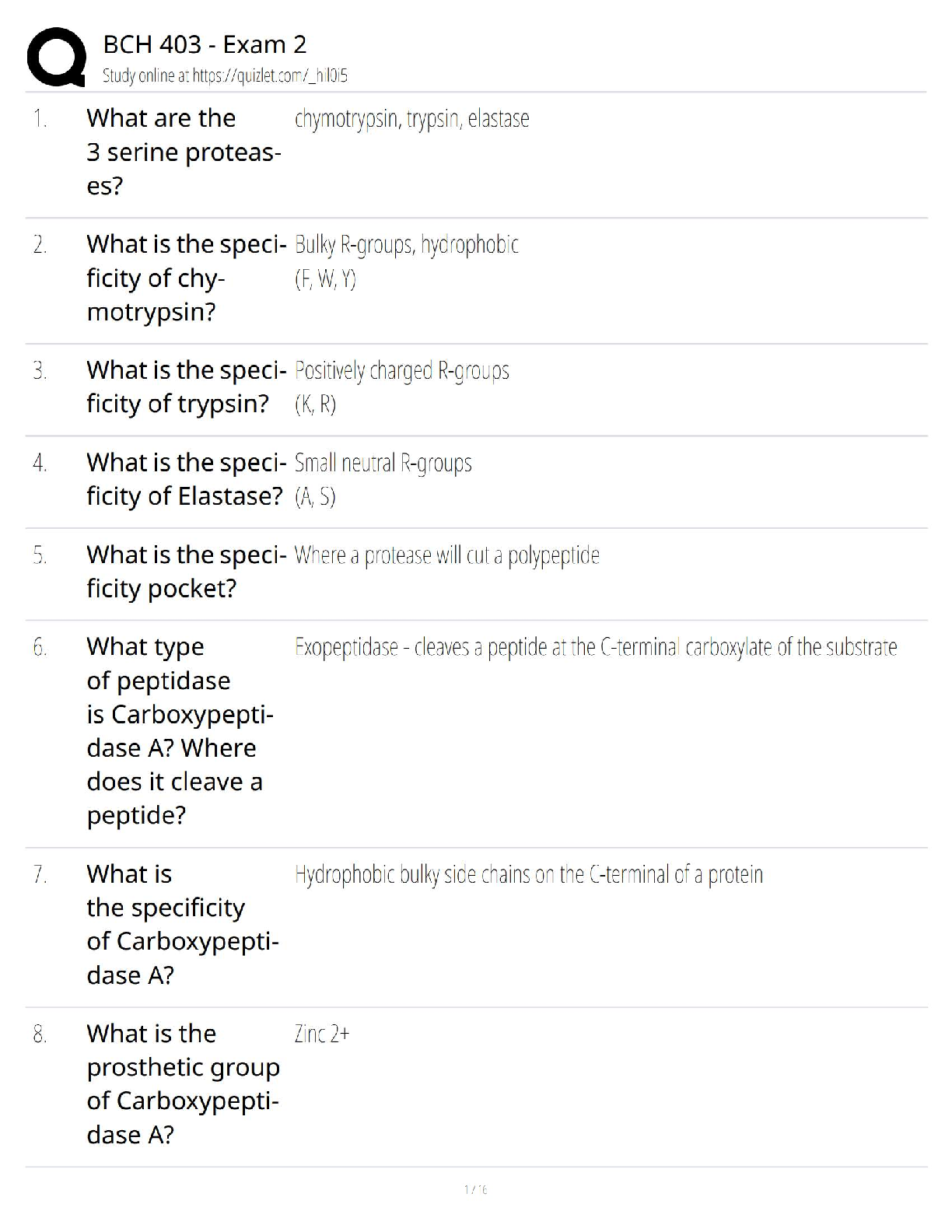Select the trypsin specificity question
The width and height of the screenshot is (952, 1232).
(x=186, y=387)
